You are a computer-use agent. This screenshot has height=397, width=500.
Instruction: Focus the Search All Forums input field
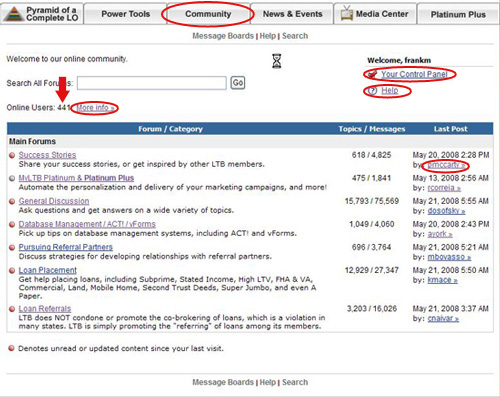click(x=152, y=83)
